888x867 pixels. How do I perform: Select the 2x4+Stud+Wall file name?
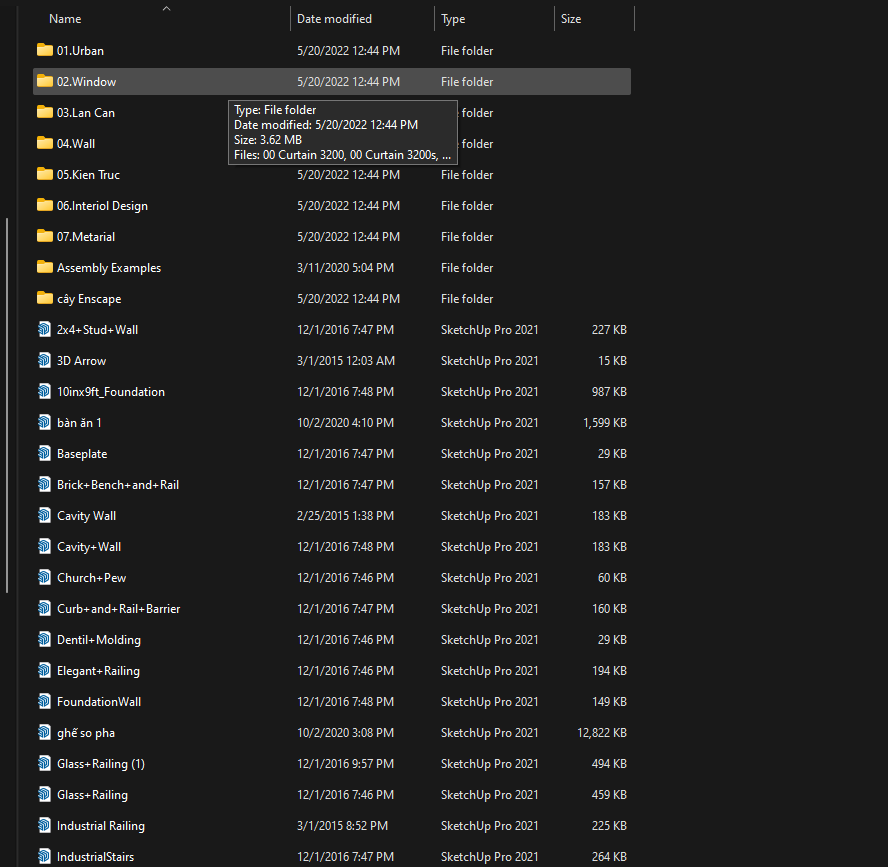(x=97, y=330)
